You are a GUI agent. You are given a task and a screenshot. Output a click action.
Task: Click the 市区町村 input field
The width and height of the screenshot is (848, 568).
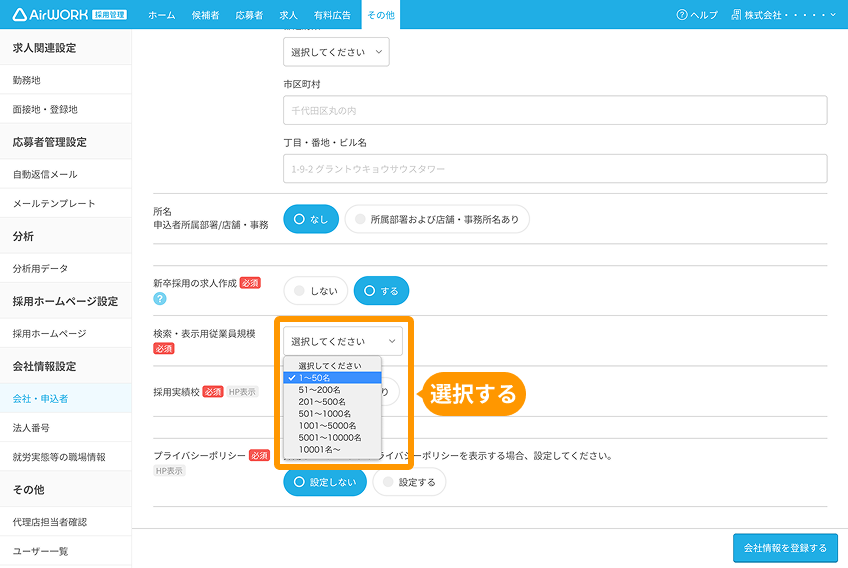click(x=555, y=110)
